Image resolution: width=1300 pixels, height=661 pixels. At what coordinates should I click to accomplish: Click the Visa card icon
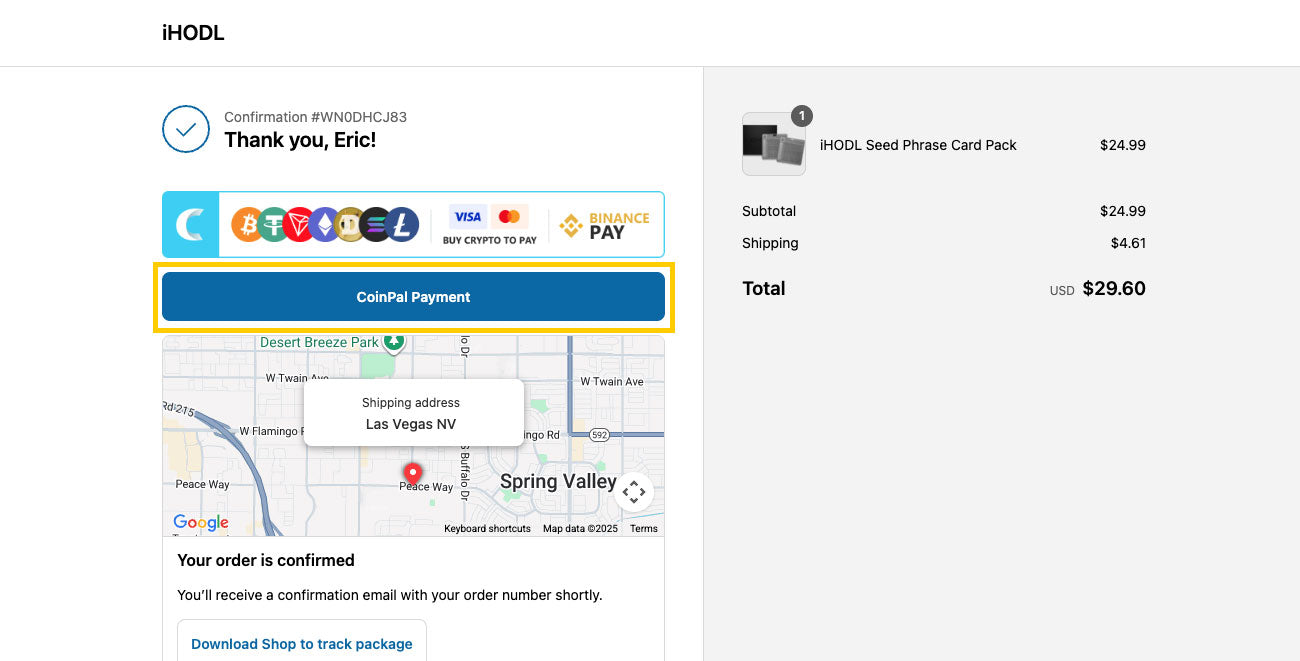click(x=467, y=217)
